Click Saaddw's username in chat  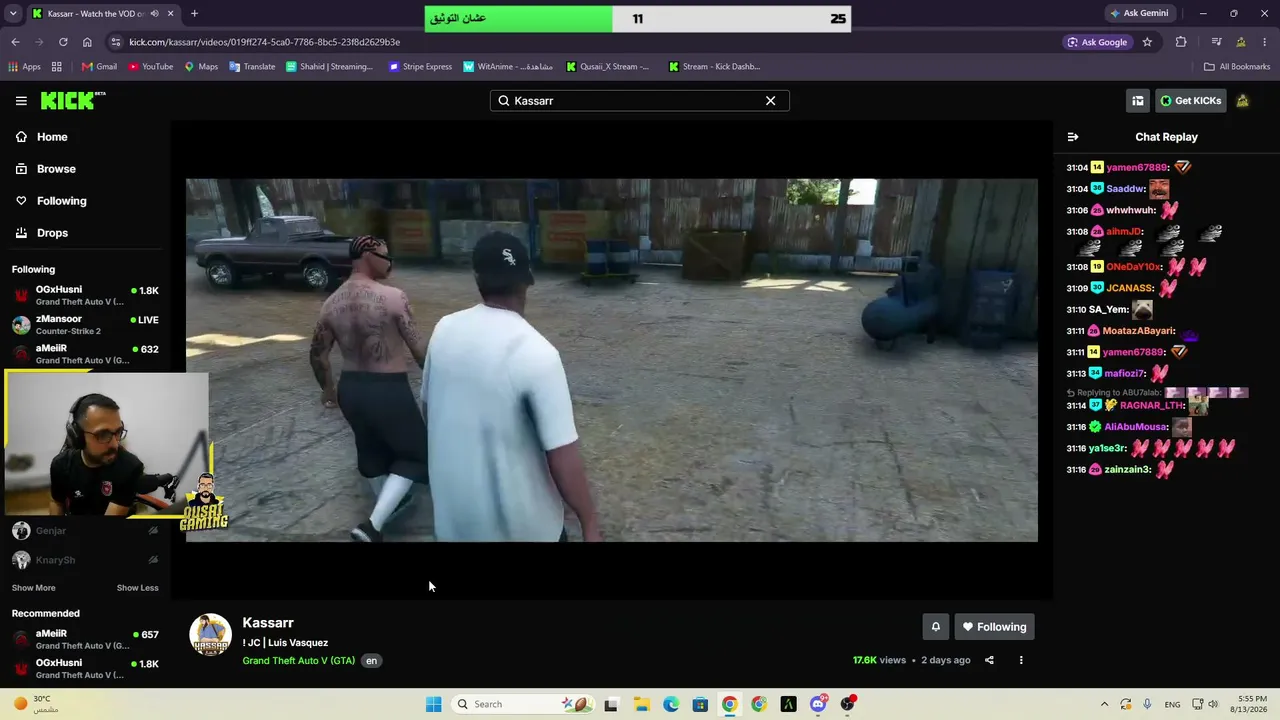click(x=1125, y=189)
